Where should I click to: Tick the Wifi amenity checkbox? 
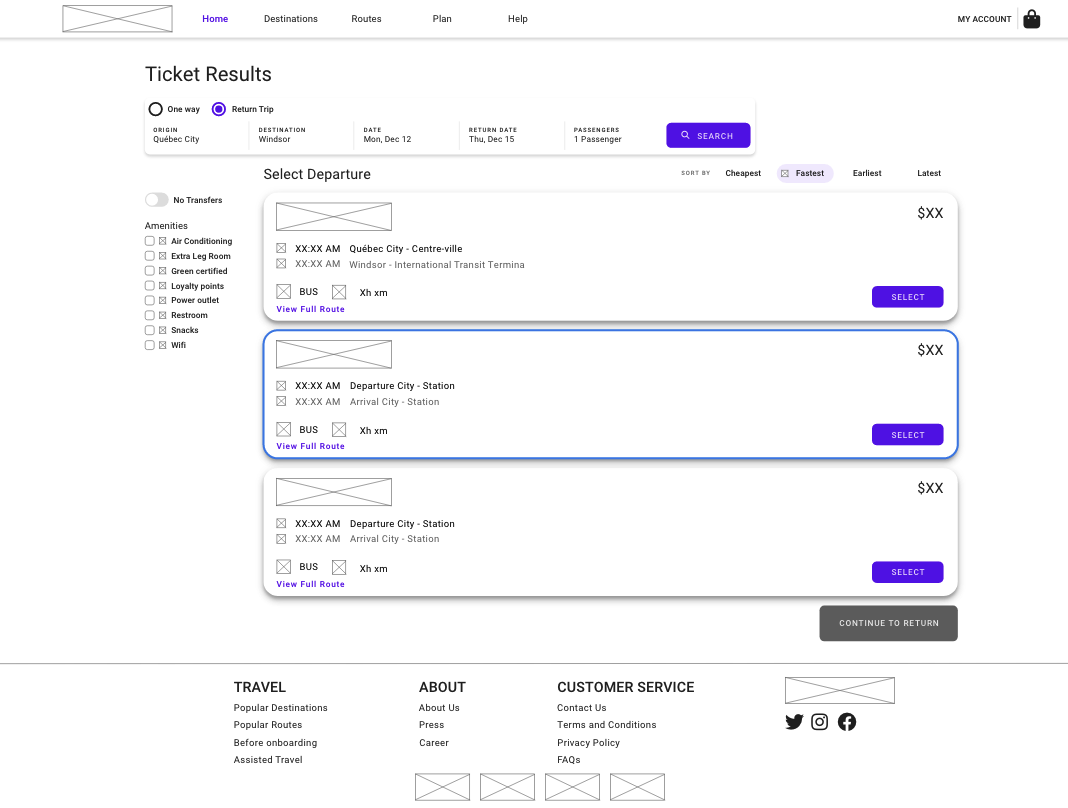[150, 345]
